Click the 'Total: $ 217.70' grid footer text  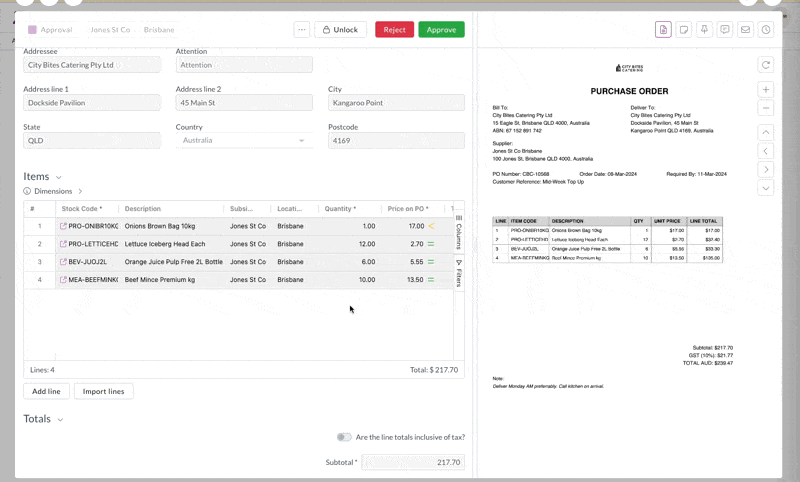point(434,370)
